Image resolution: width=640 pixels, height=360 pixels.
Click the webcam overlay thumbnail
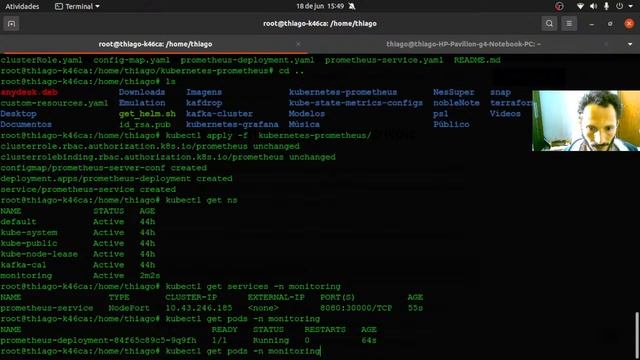(586, 121)
